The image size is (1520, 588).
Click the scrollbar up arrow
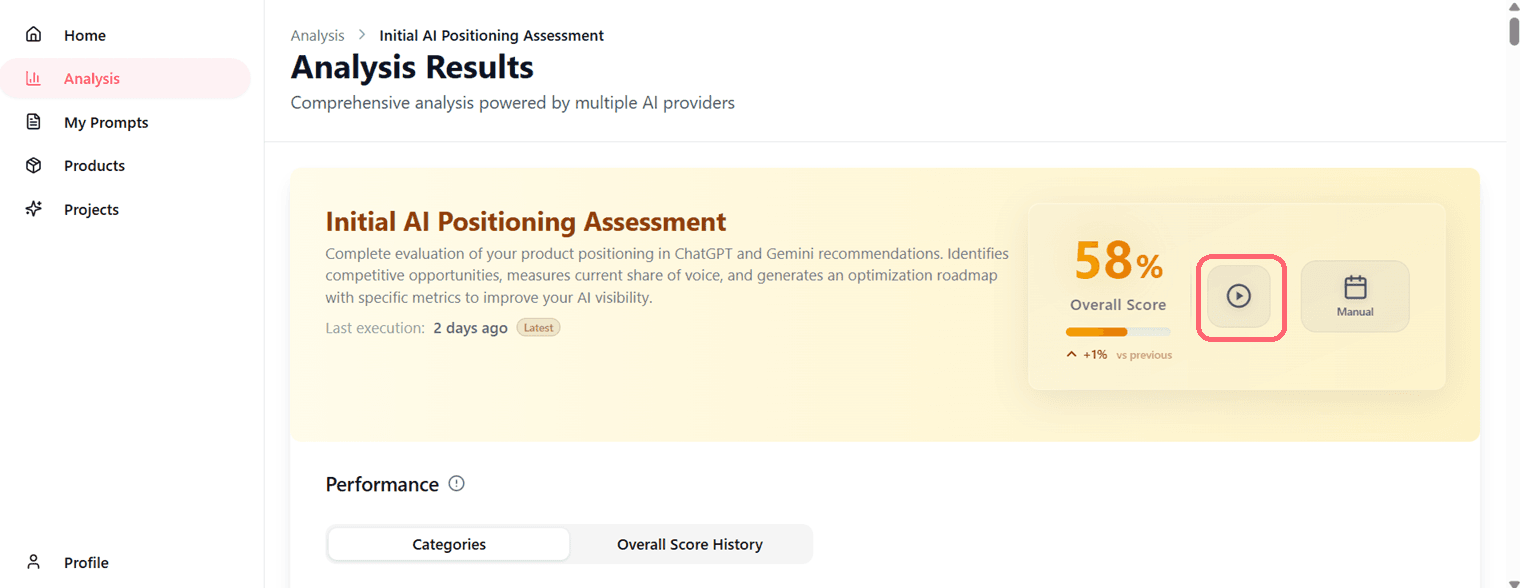(1513, 6)
